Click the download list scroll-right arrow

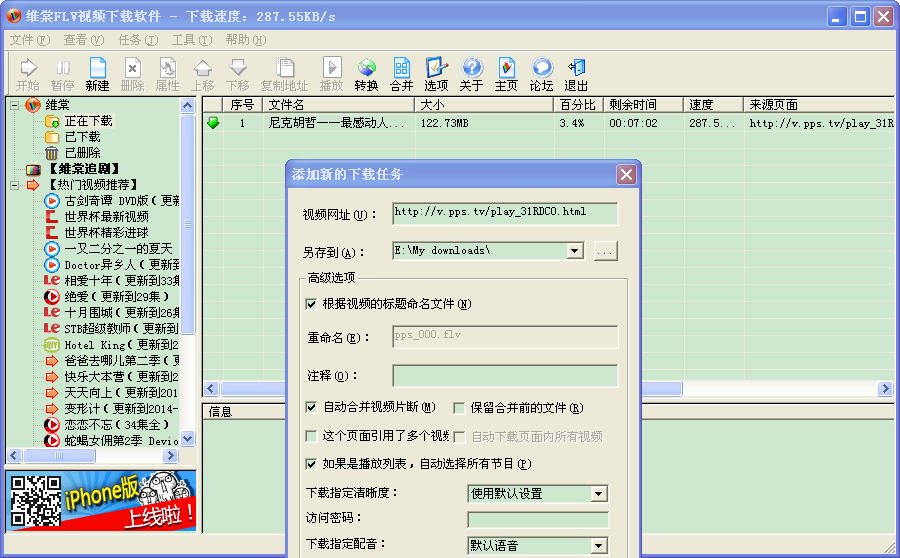(885, 389)
